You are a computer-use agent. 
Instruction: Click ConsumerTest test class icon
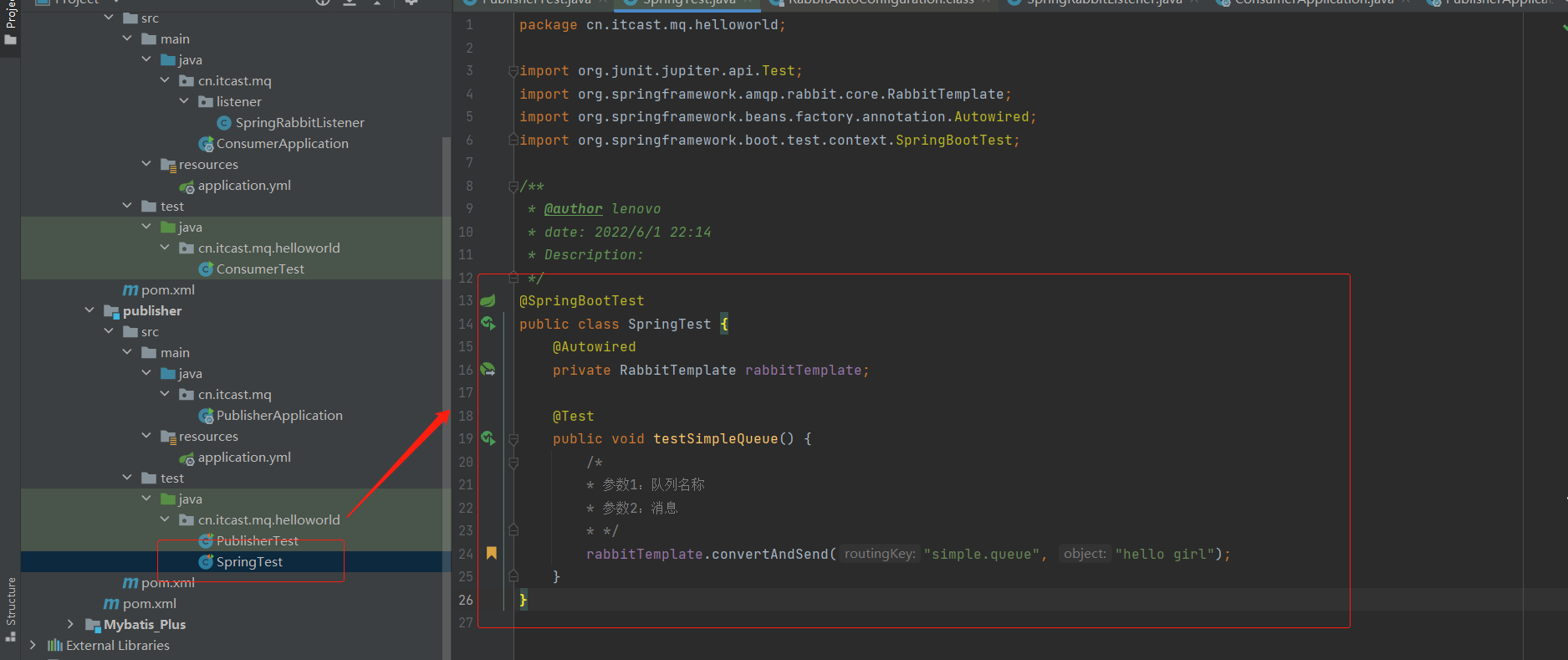tap(206, 269)
